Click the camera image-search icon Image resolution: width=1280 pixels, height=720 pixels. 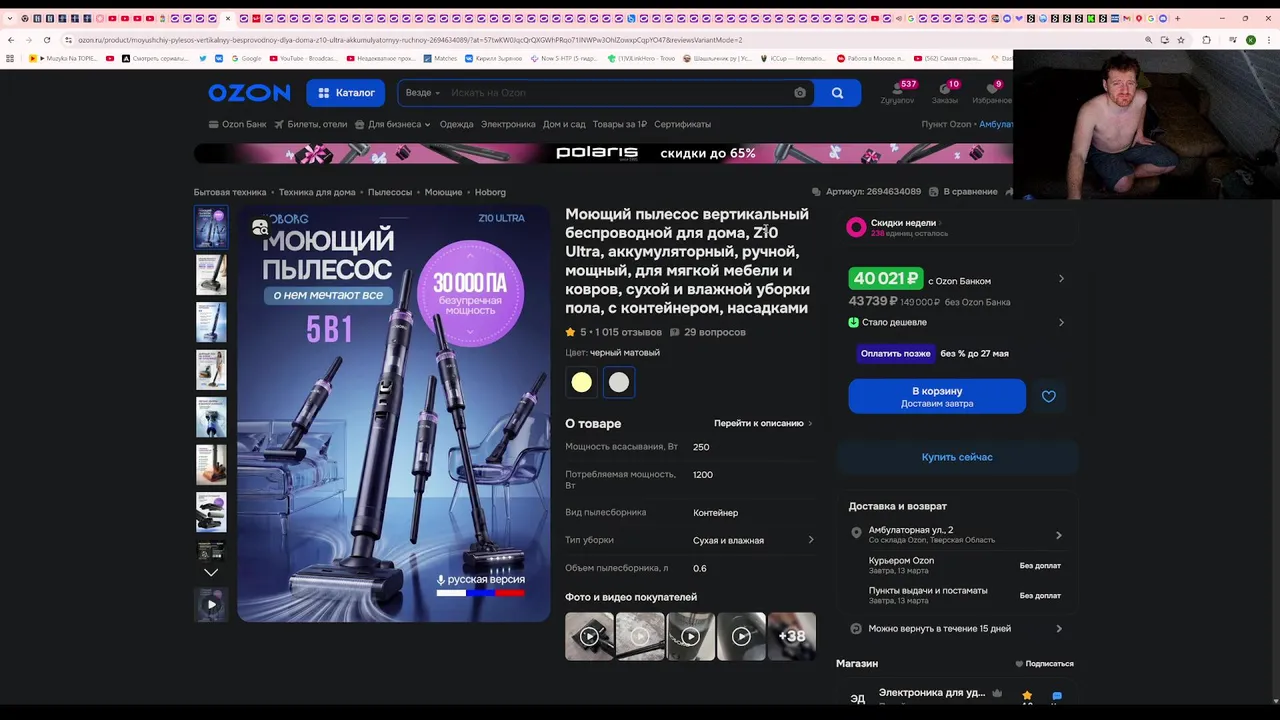pyautogui.click(x=800, y=93)
